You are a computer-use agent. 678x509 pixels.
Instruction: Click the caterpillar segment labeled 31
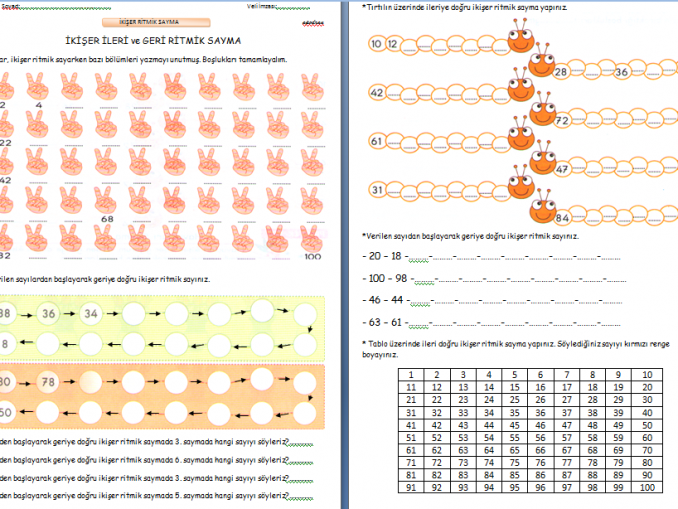point(377,190)
